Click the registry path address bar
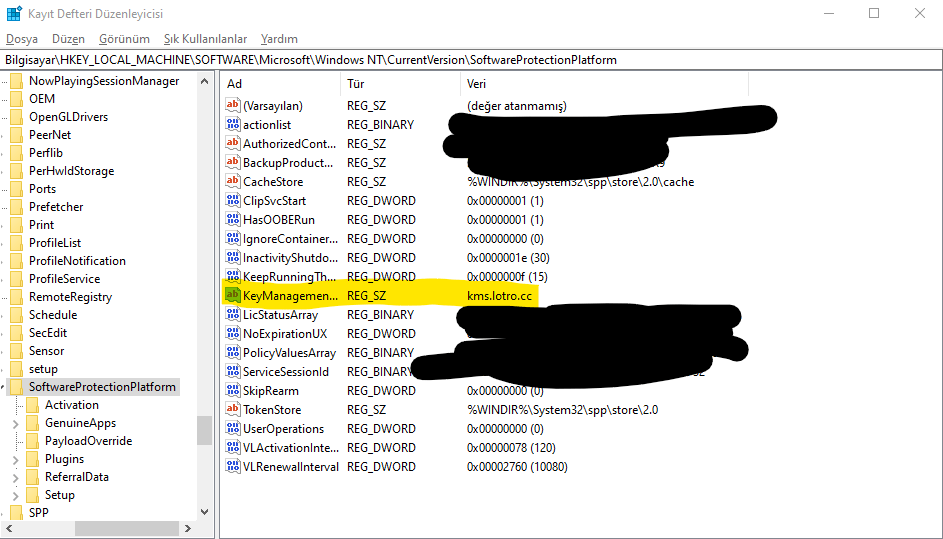Viewport: 943px width, 539px height. point(472,60)
